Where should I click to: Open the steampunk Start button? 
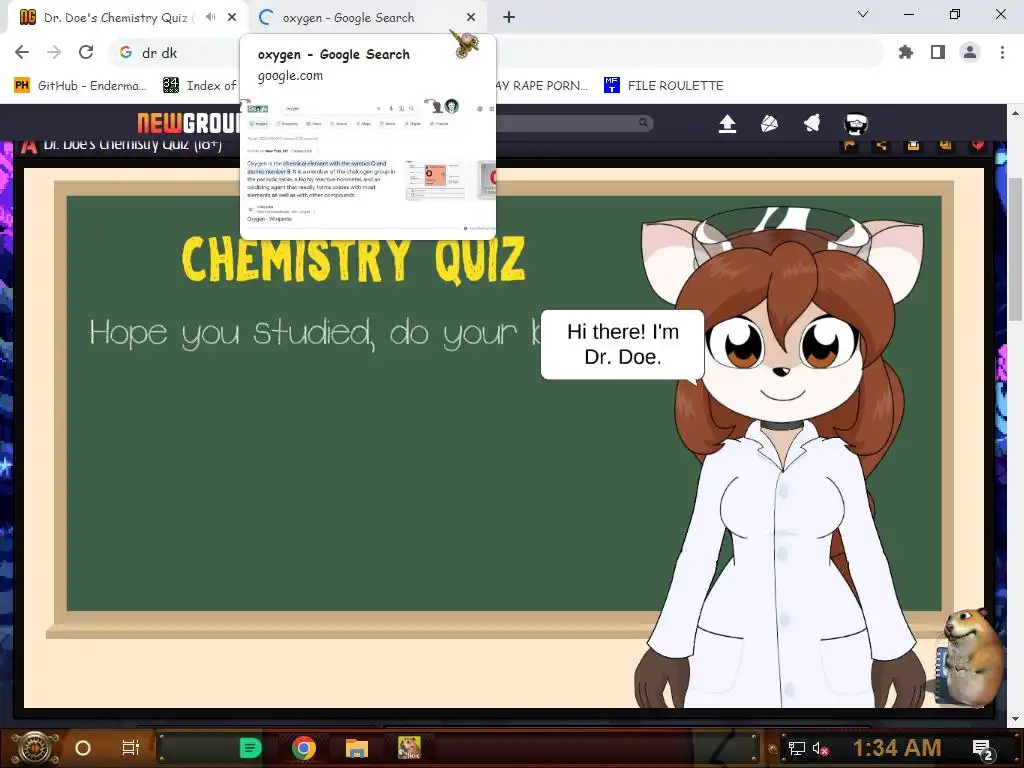(x=35, y=748)
